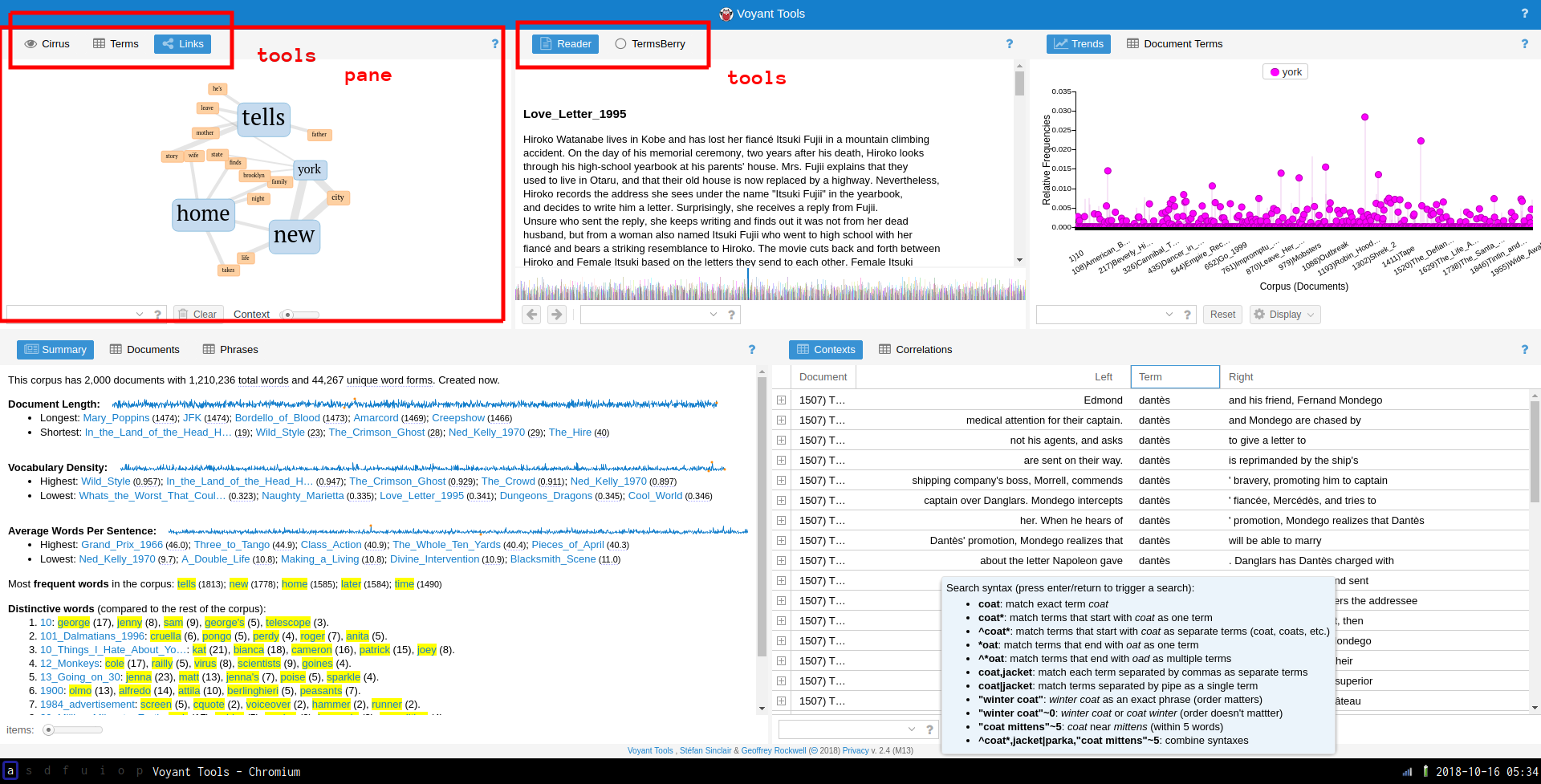Click the Reader document scrollbar
Image resolution: width=1541 pixels, height=784 pixels.
pyautogui.click(x=1019, y=83)
